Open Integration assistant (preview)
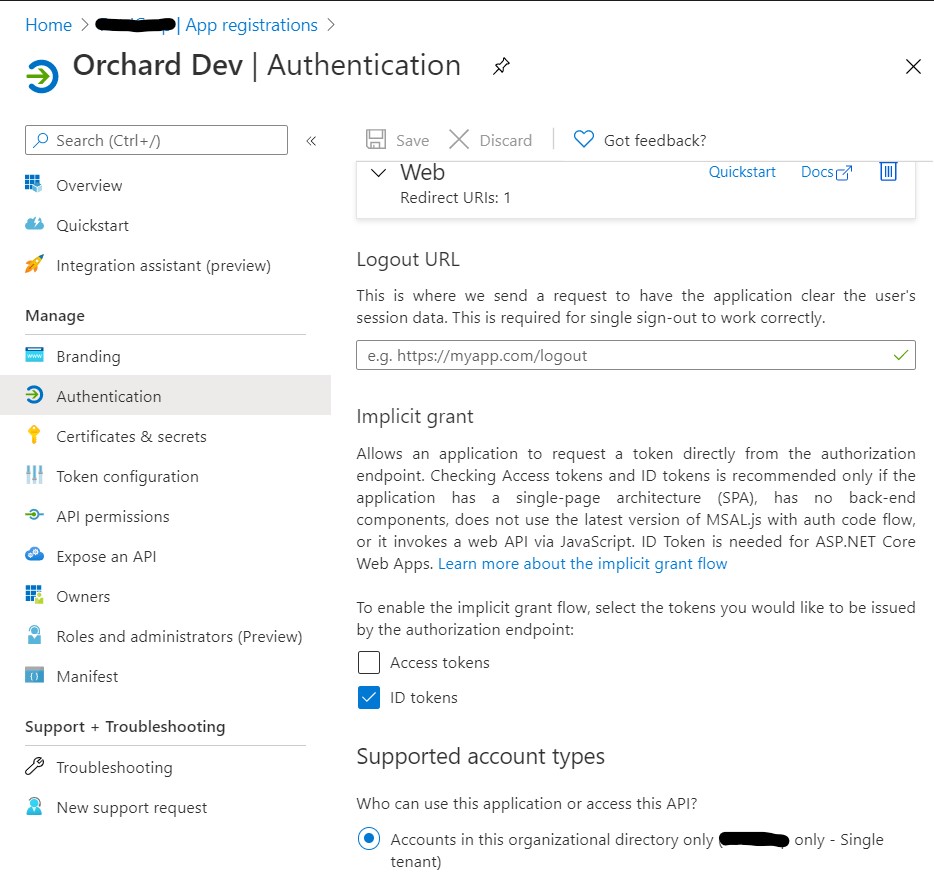The image size is (934, 876). (166, 265)
